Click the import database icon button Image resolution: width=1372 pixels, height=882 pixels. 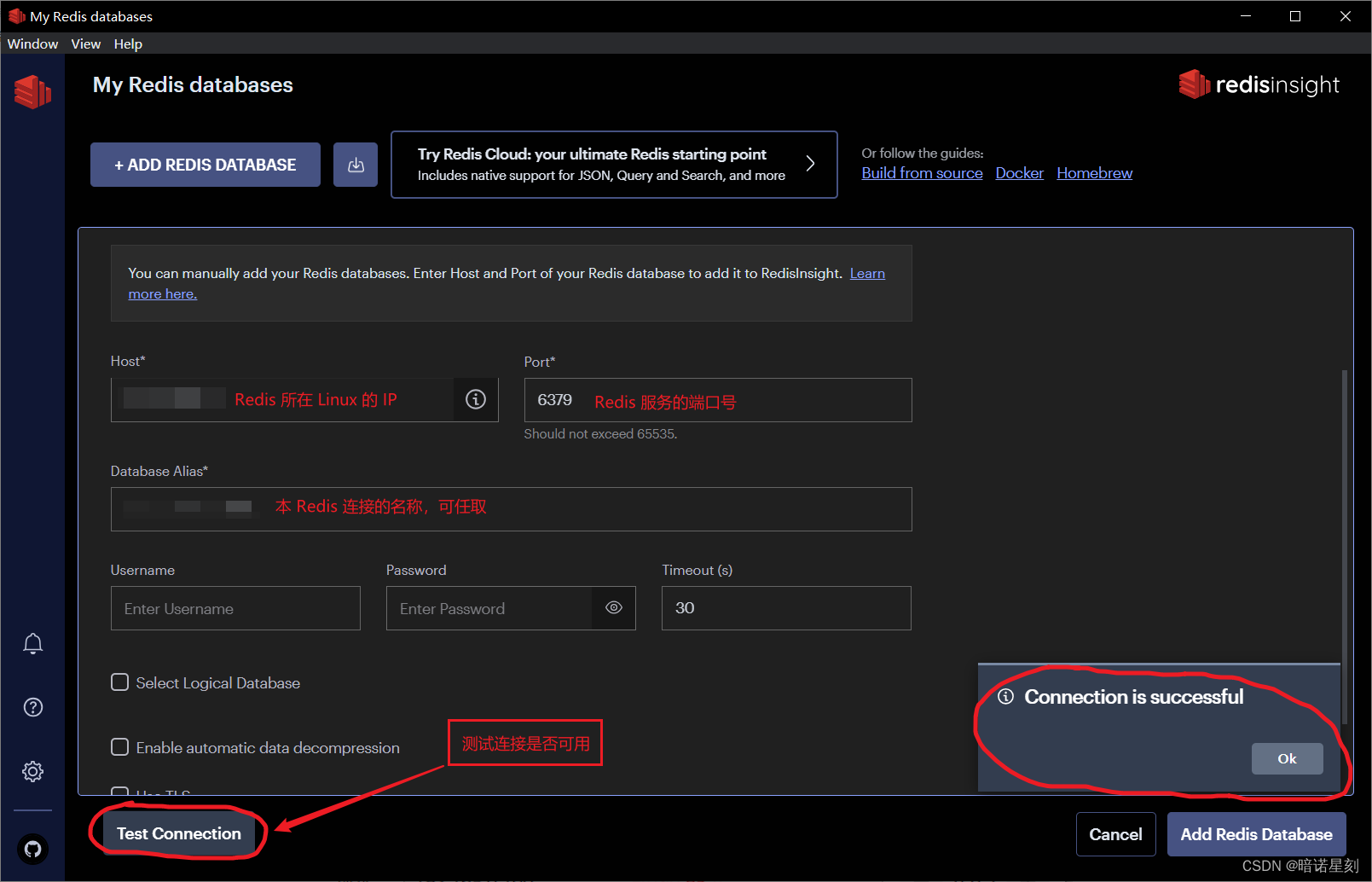[x=356, y=165]
